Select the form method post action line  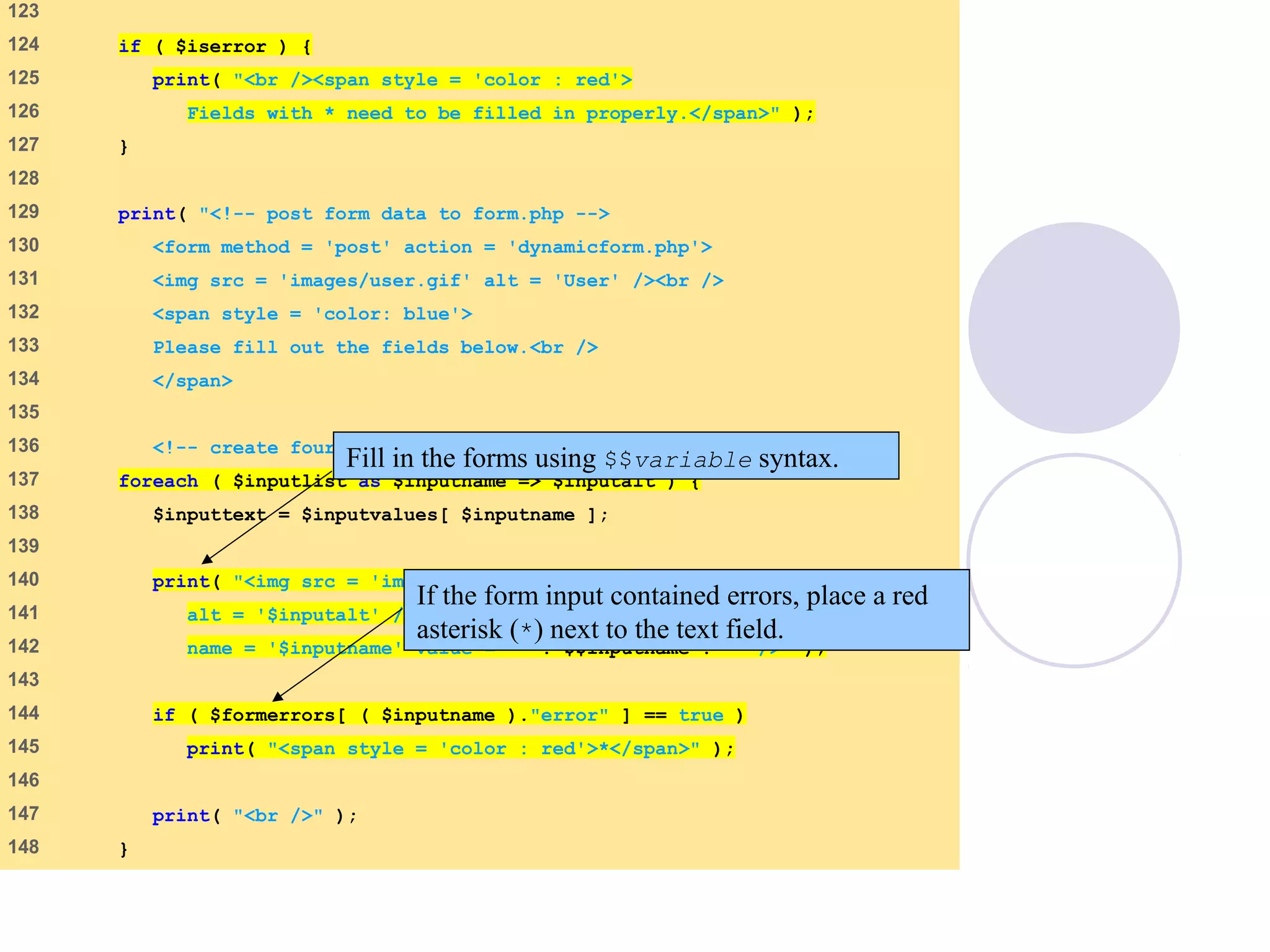point(432,247)
